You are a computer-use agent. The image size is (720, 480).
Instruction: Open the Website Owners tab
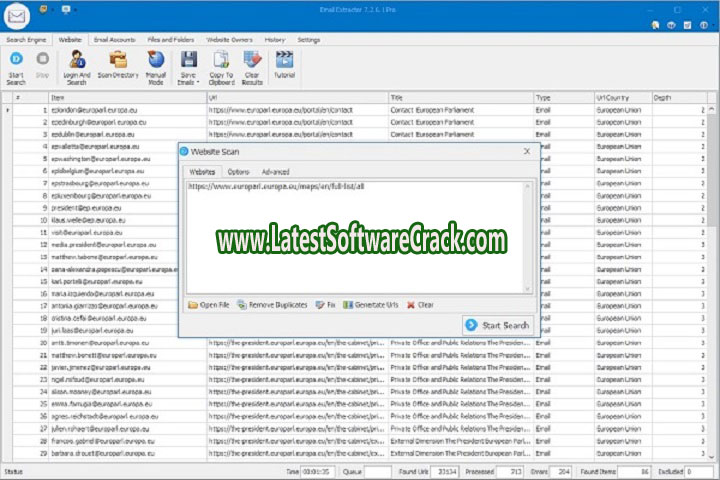point(229,40)
